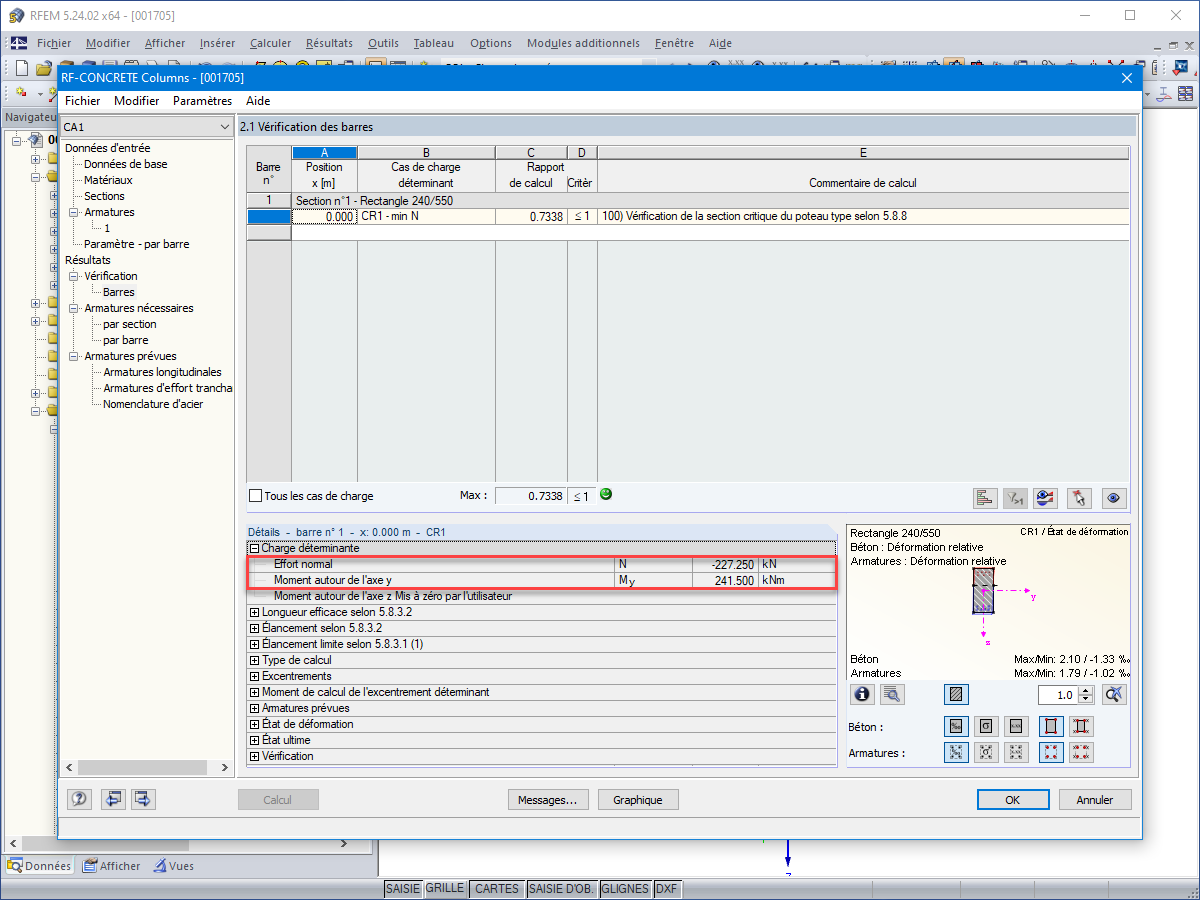This screenshot has width=1200, height=900.
Task: Toggle SAISIE D'OB. in status bar
Action: point(562,889)
